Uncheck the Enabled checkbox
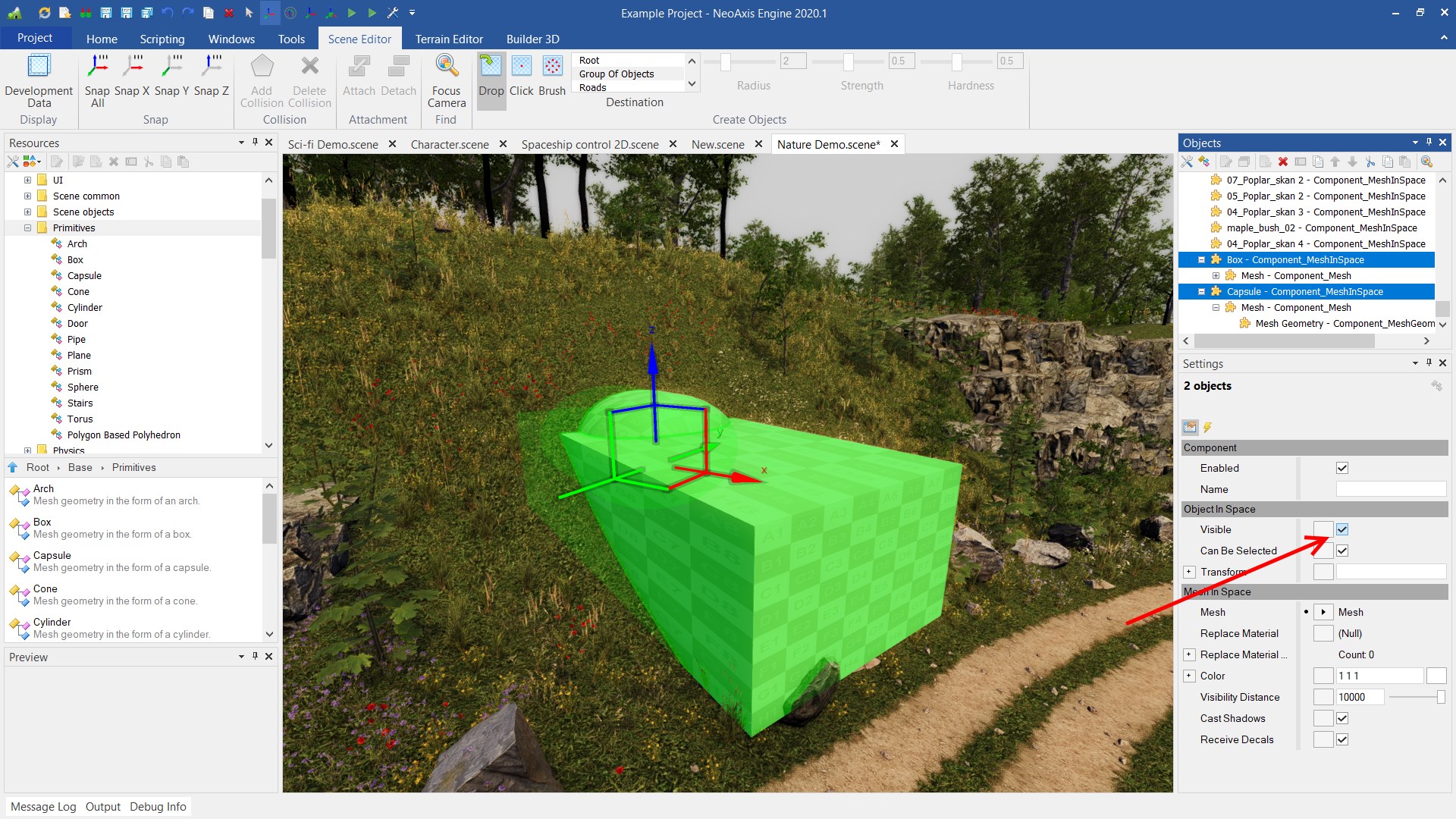This screenshot has width=1456, height=819. [x=1342, y=468]
